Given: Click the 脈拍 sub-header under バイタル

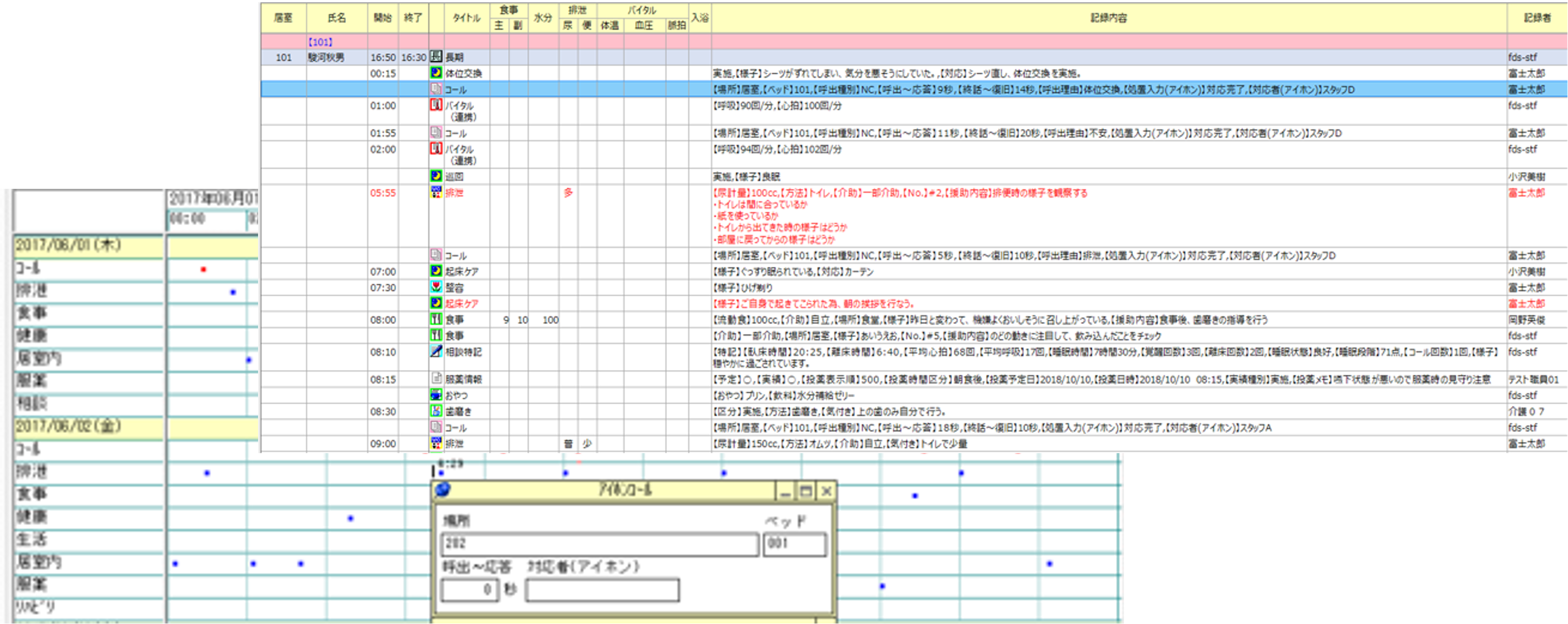Looking at the screenshot, I should click(x=677, y=26).
